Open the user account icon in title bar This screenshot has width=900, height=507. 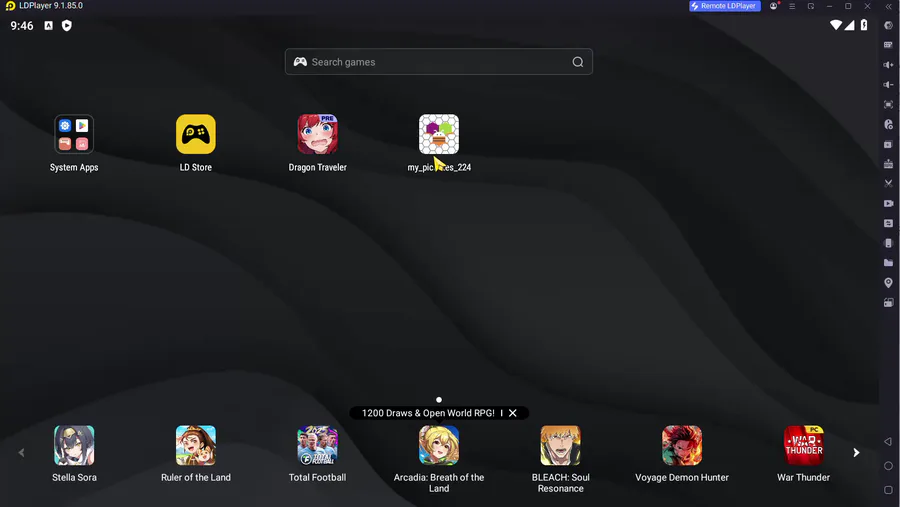click(x=774, y=6)
